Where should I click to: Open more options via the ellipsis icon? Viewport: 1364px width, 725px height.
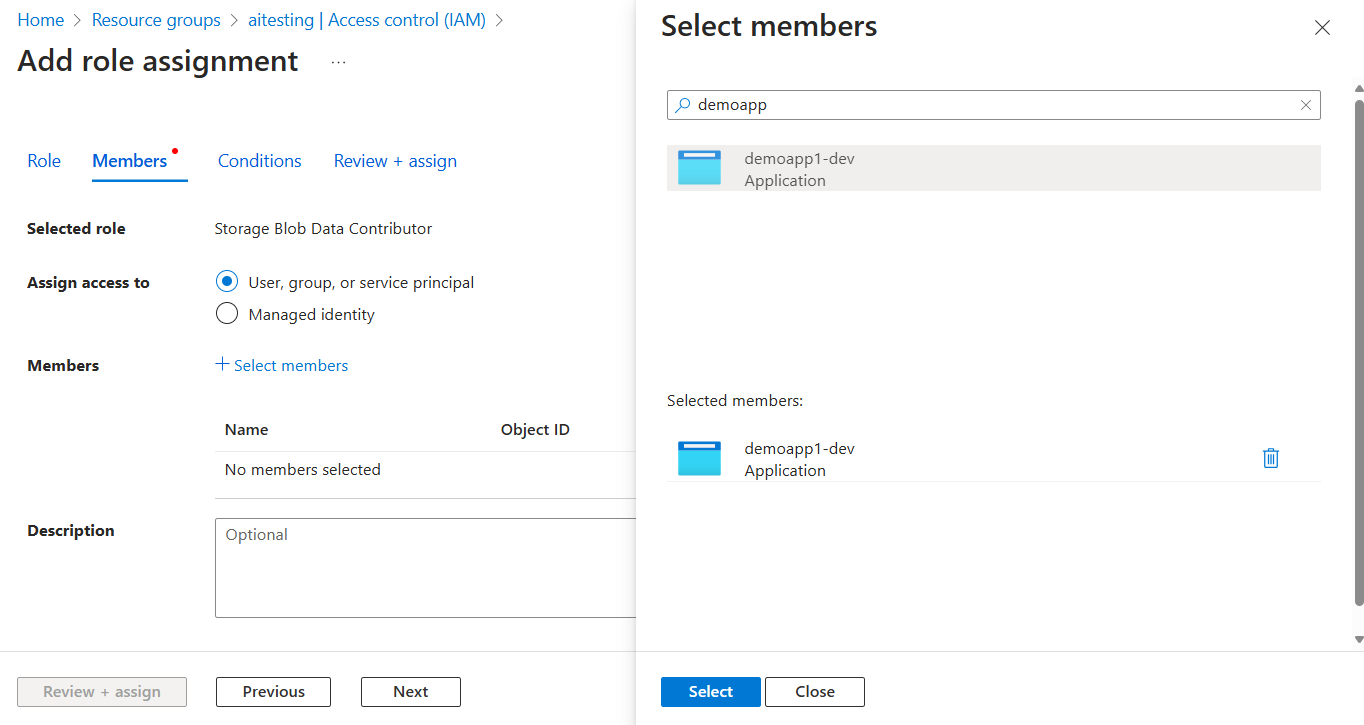[337, 60]
